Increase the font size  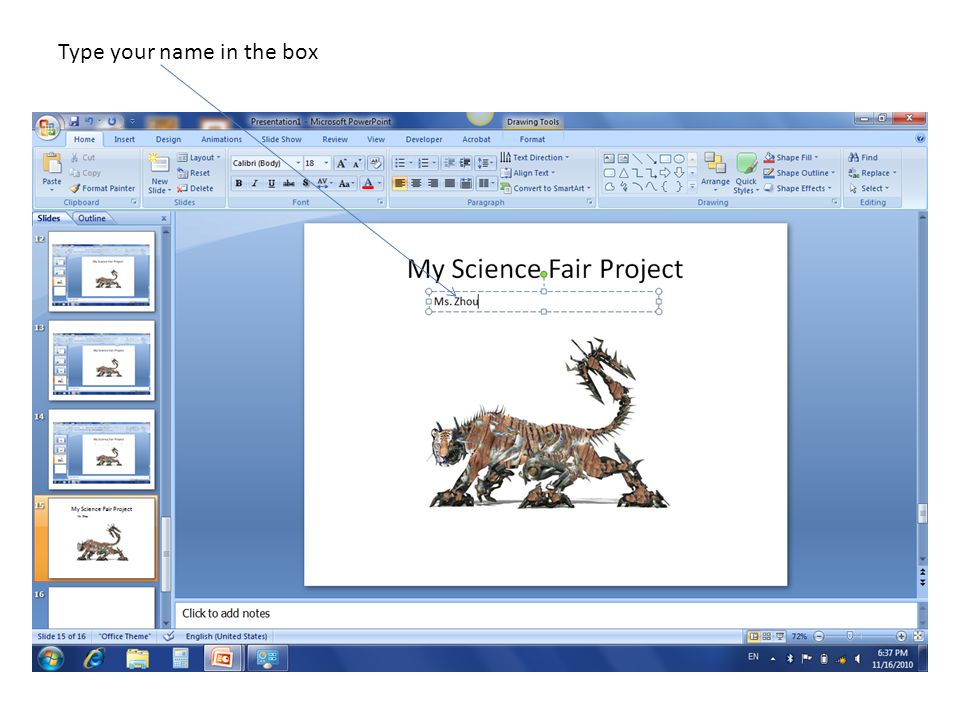click(x=342, y=163)
